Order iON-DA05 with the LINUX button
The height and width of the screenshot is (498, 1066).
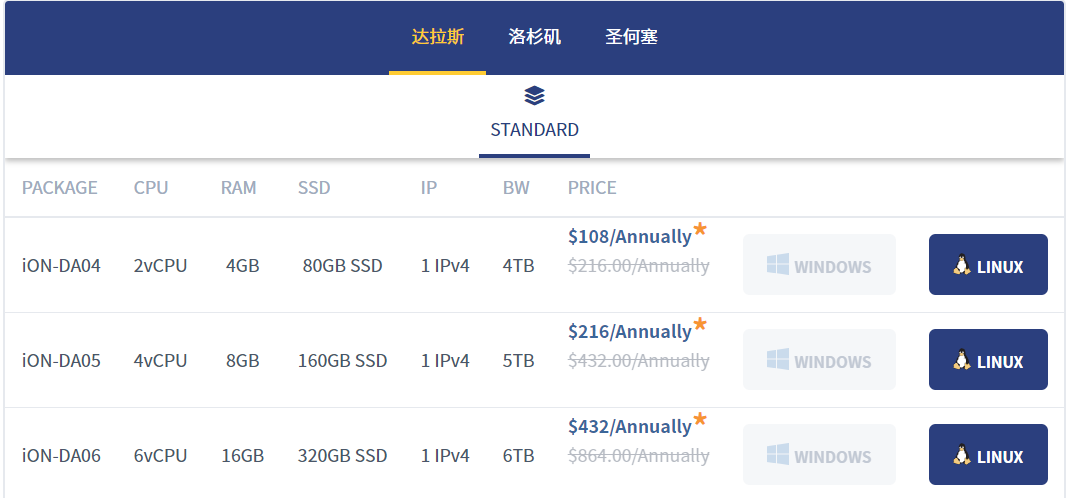(988, 360)
